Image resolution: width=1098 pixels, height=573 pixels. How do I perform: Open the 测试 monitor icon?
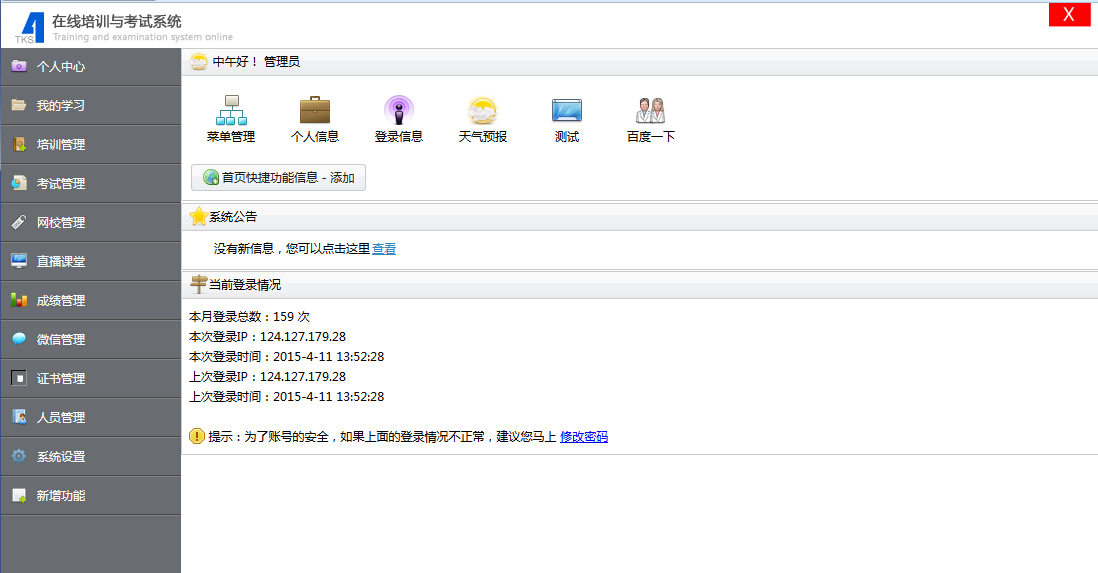[567, 110]
